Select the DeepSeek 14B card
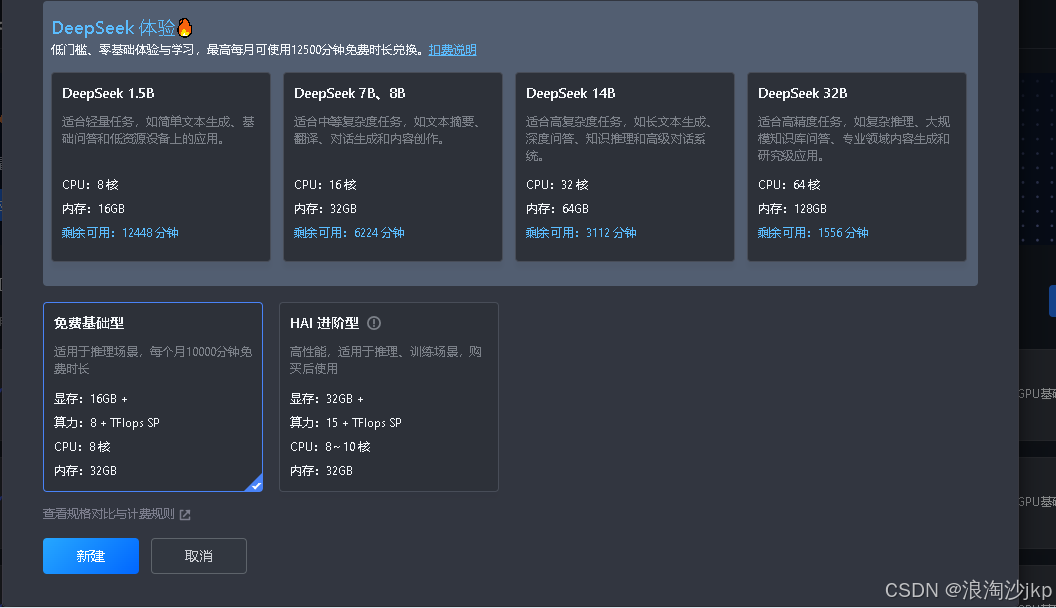 coord(625,167)
